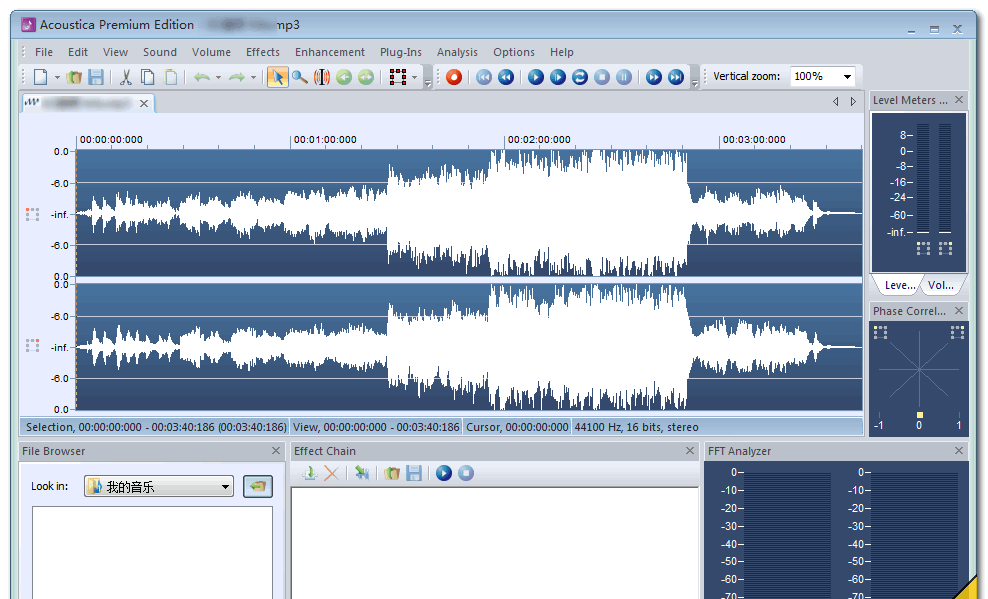The image size is (988, 599).
Task: Open the File menu
Action: tap(43, 52)
